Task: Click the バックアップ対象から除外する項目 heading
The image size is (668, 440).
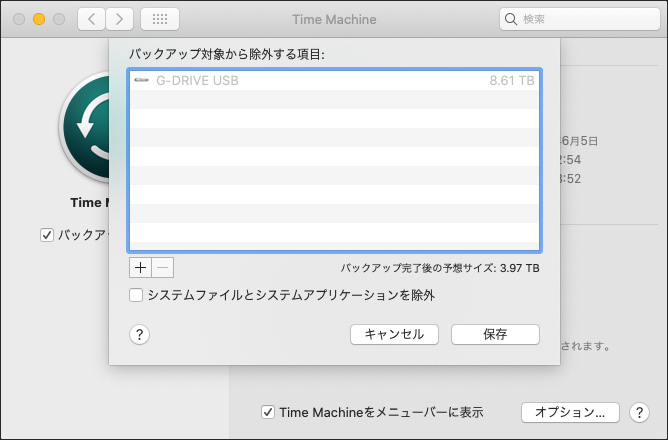Action: [x=227, y=54]
